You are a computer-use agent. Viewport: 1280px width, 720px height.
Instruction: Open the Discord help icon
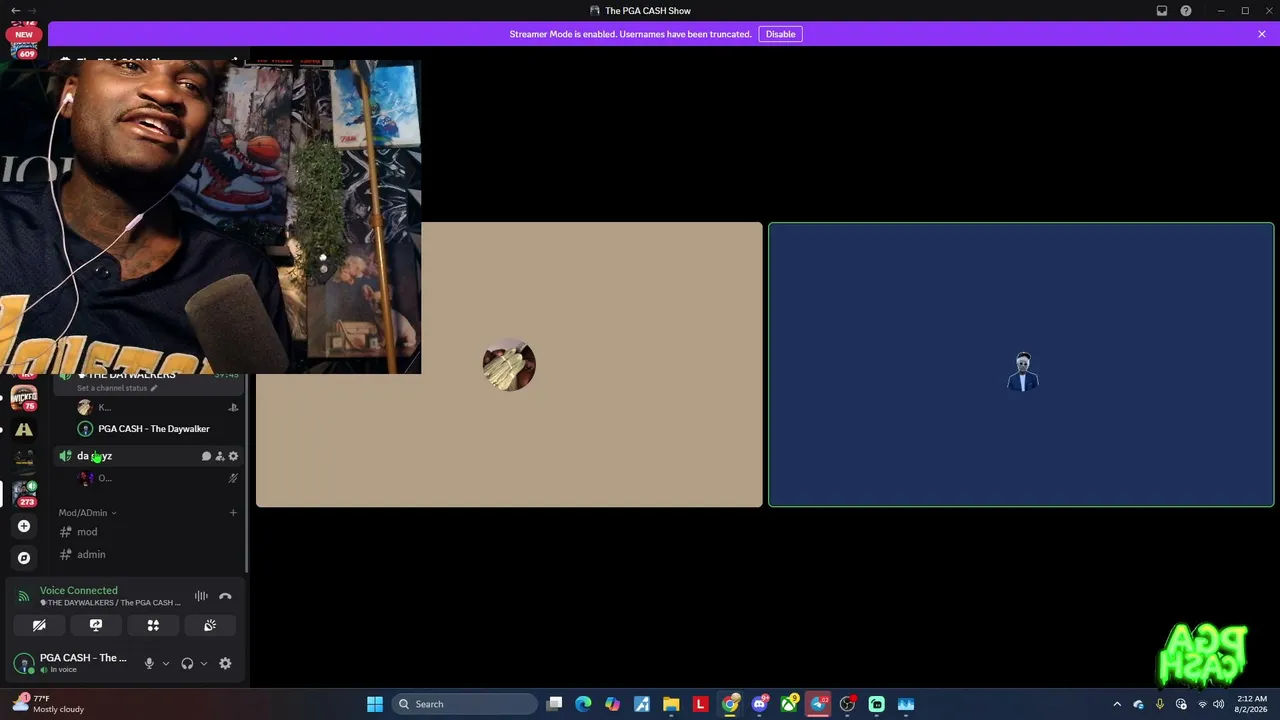[1186, 11]
